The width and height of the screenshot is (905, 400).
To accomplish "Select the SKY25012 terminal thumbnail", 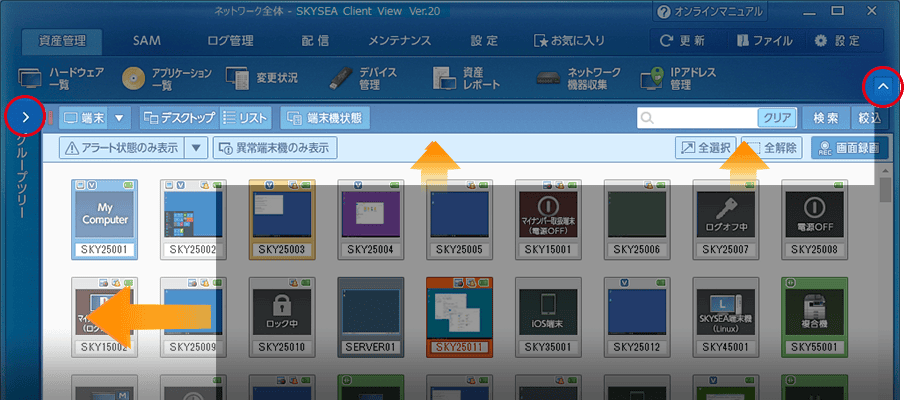I will click(637, 317).
